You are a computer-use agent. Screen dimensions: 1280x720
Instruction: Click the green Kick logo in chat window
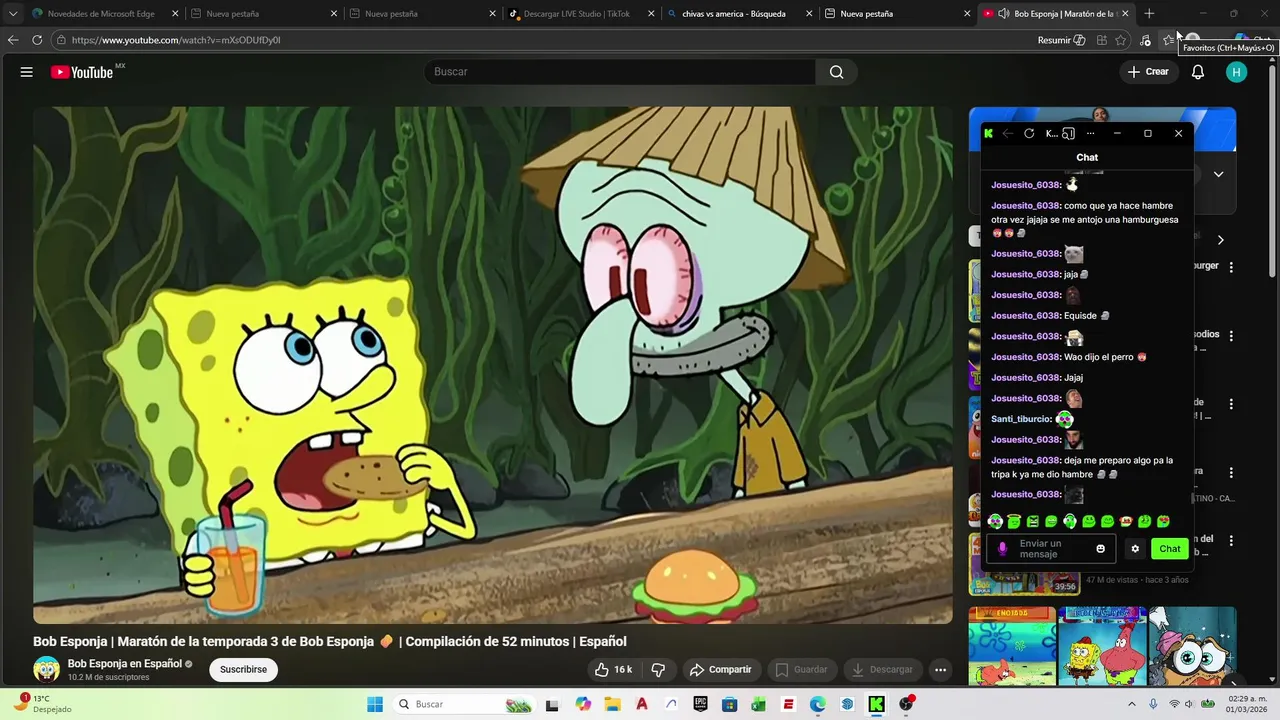989,133
